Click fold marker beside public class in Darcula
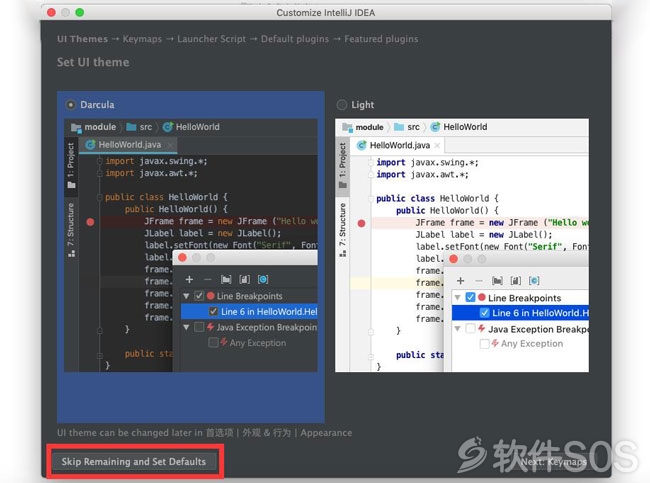This screenshot has height=483, width=650. [99, 197]
